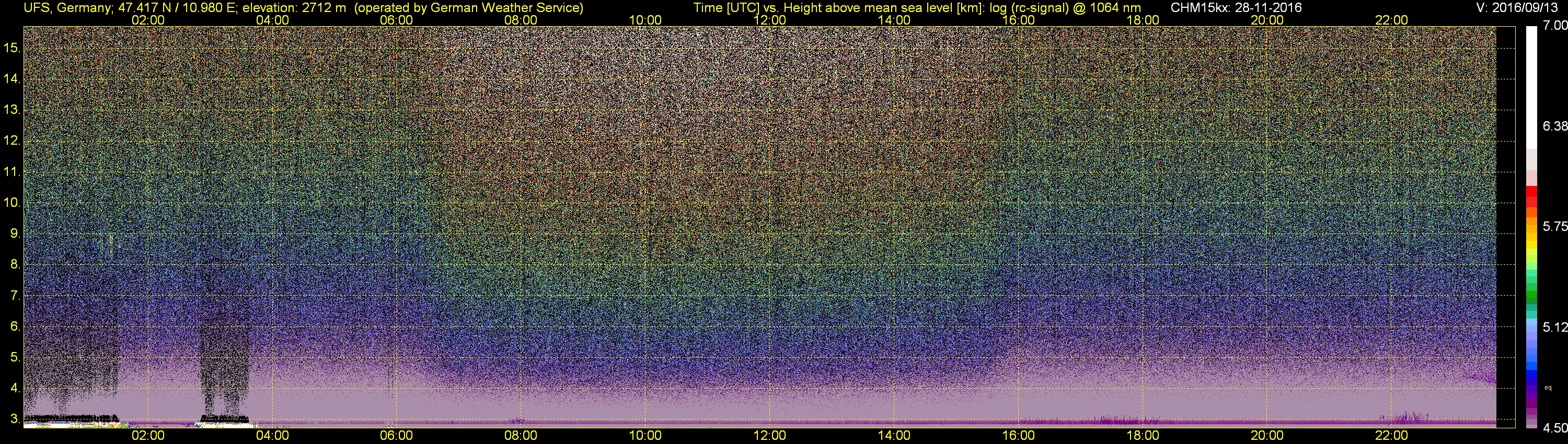Click the 4.50 colorbar minimum label
Viewport: 1568px width, 444px height.
(1555, 428)
